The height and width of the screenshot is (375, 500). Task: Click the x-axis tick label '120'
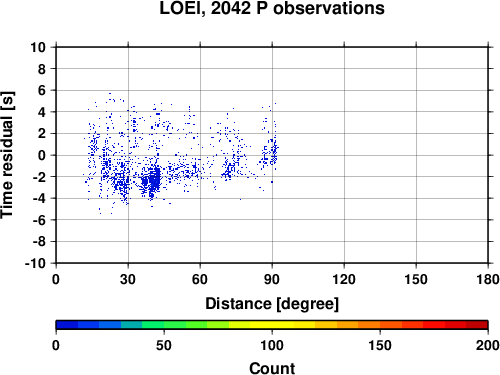pos(344,279)
